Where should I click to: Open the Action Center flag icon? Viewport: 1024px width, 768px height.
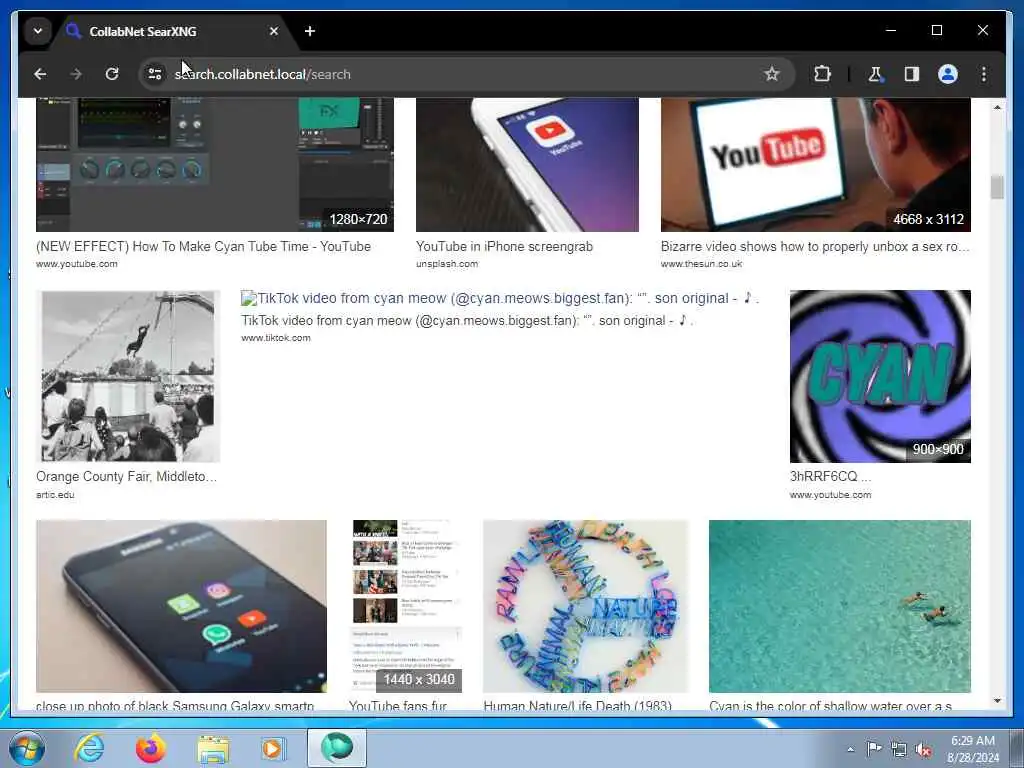point(874,749)
